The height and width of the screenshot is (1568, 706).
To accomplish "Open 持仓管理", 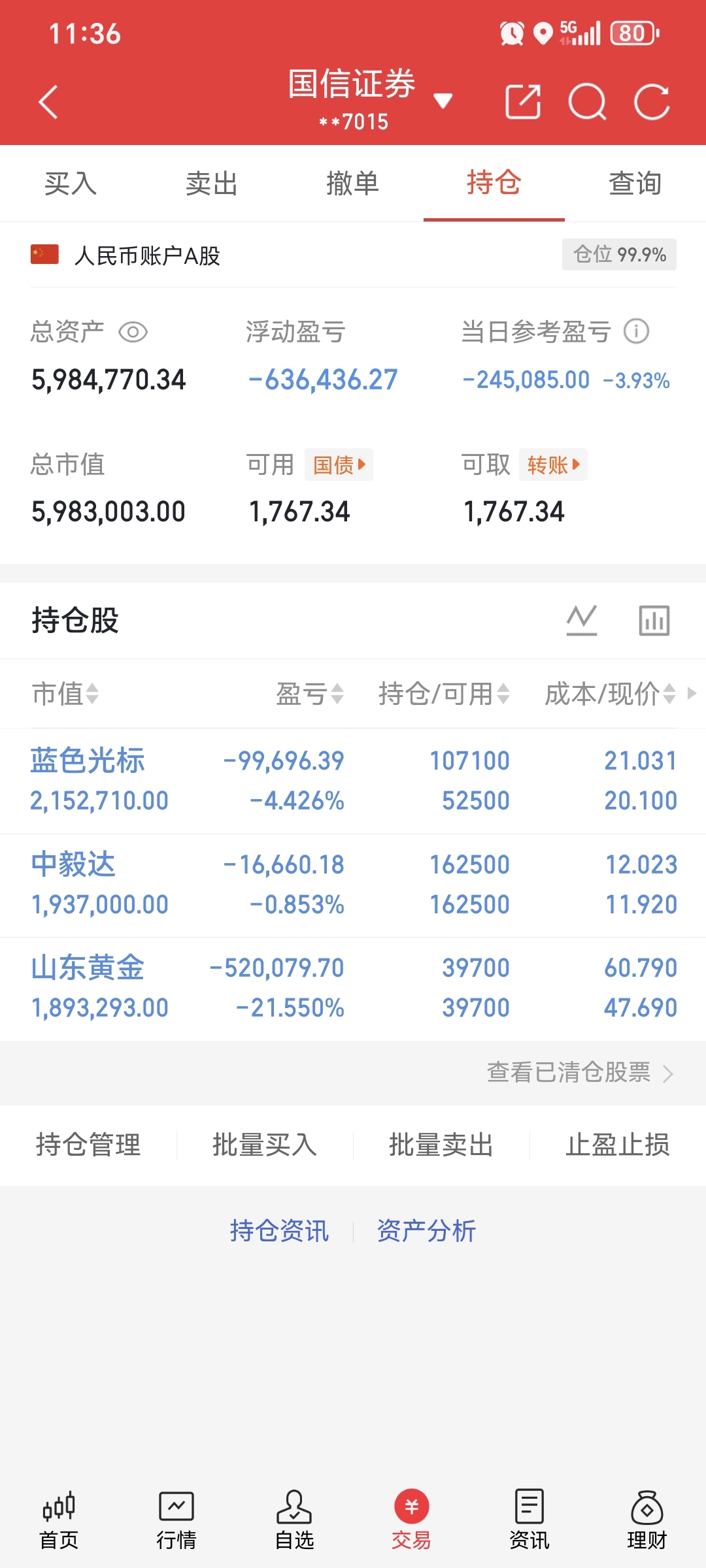I will pyautogui.click(x=88, y=1145).
